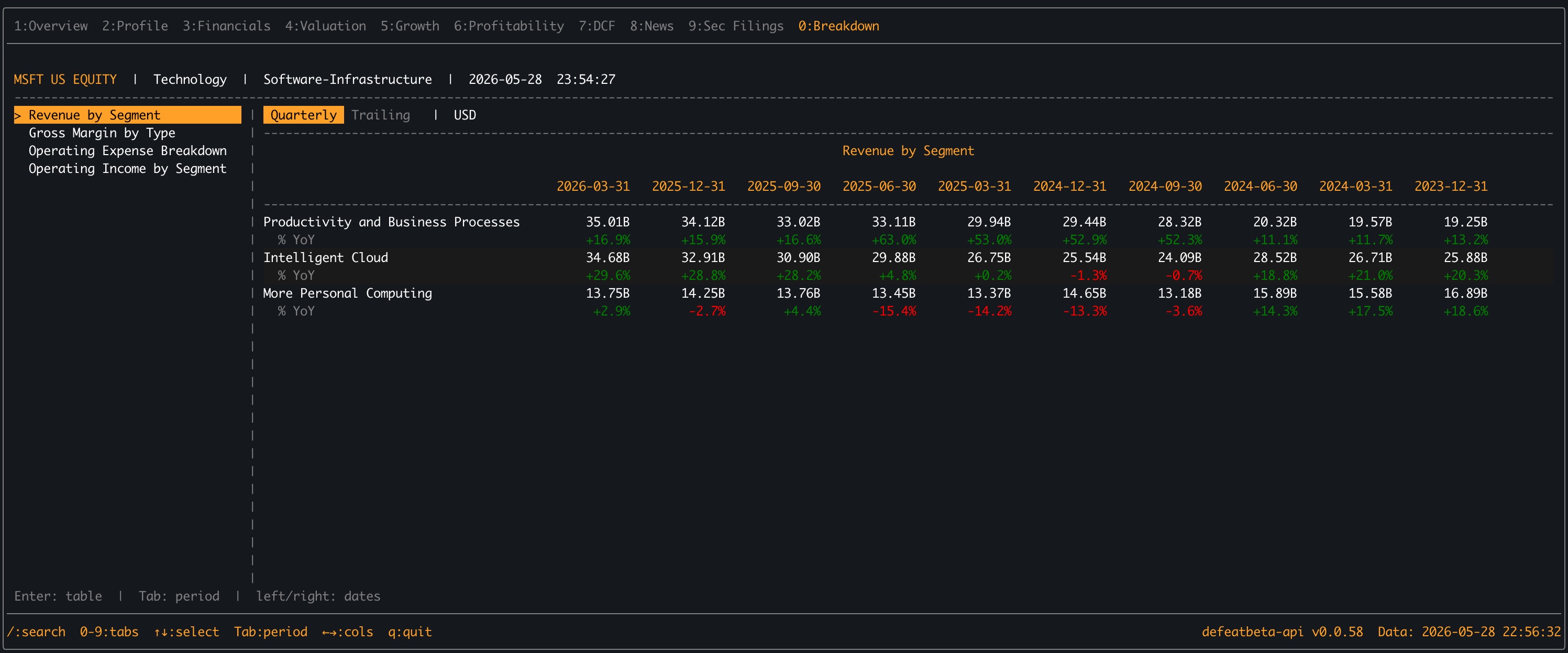Click the -15.4% YoY value

coord(894,311)
